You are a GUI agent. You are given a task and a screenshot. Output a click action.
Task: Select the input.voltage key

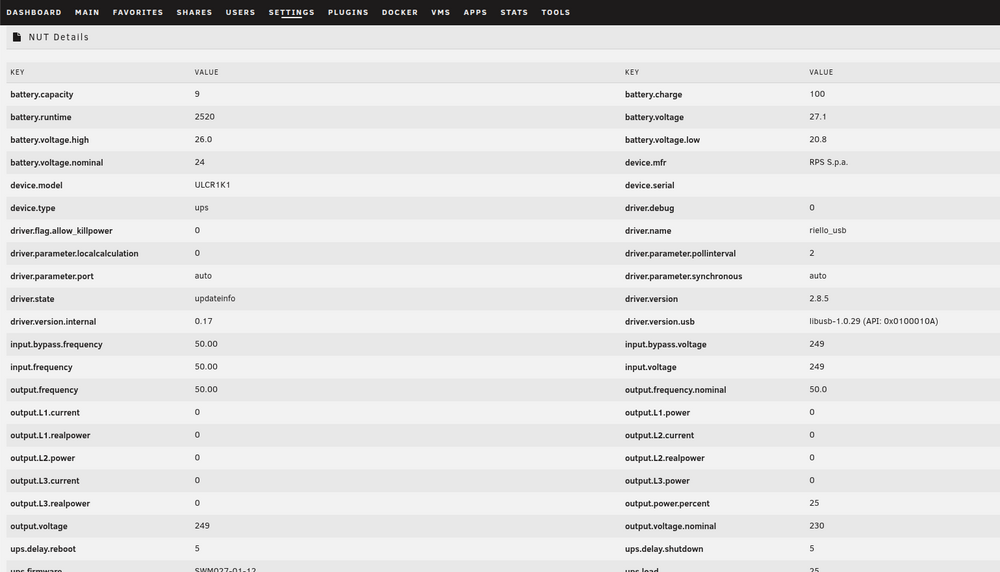coord(651,367)
